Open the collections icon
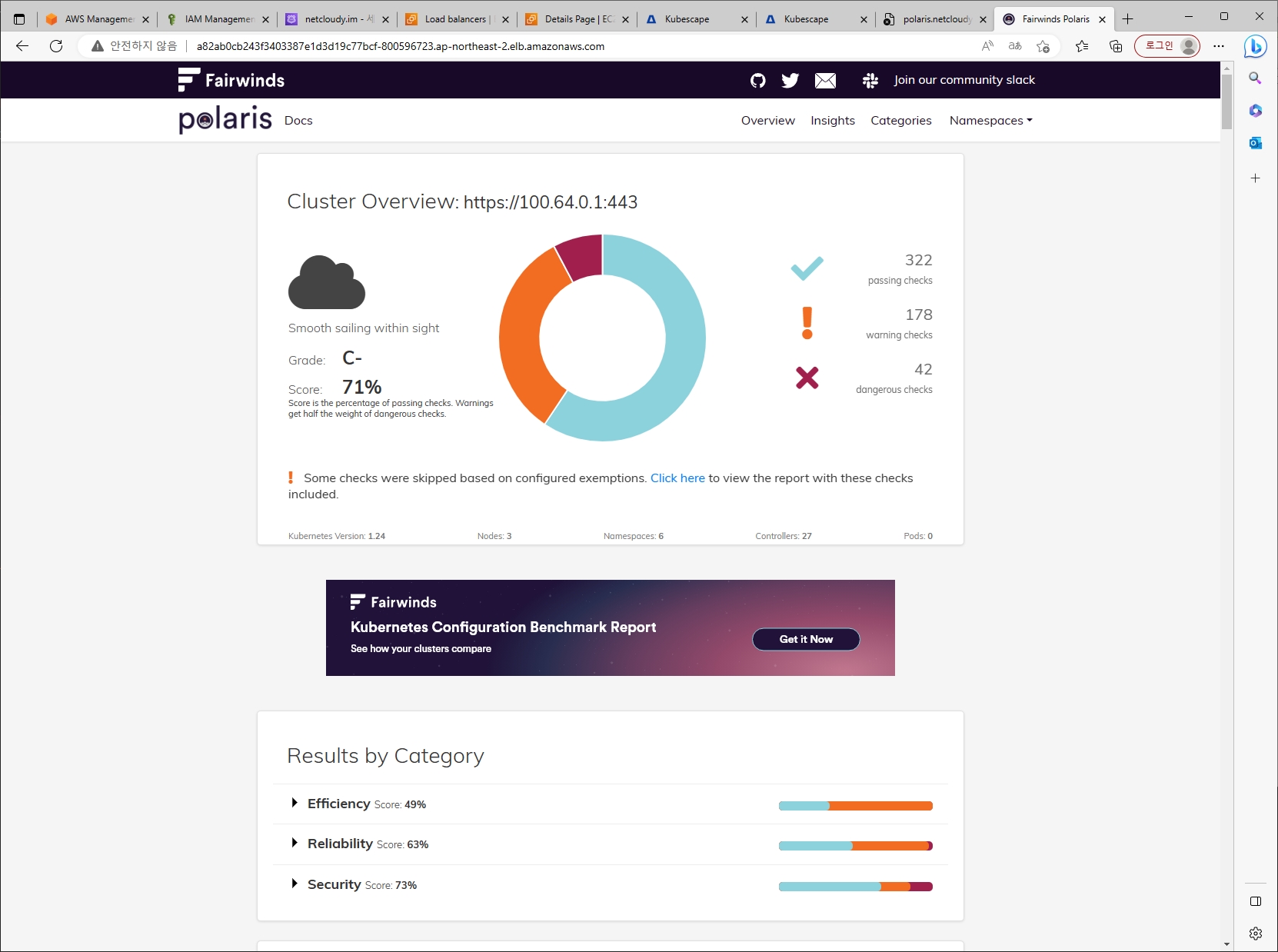1278x952 pixels. (1116, 46)
